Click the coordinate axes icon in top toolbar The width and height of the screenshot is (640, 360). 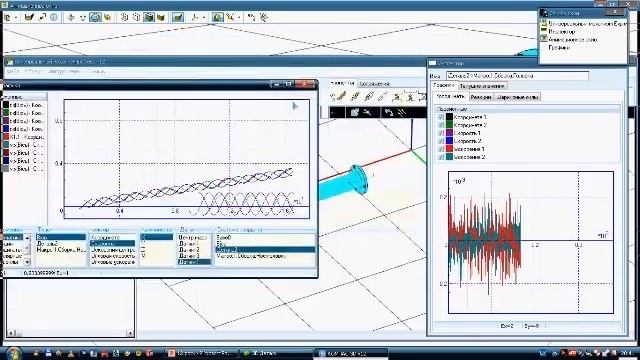tap(195, 17)
